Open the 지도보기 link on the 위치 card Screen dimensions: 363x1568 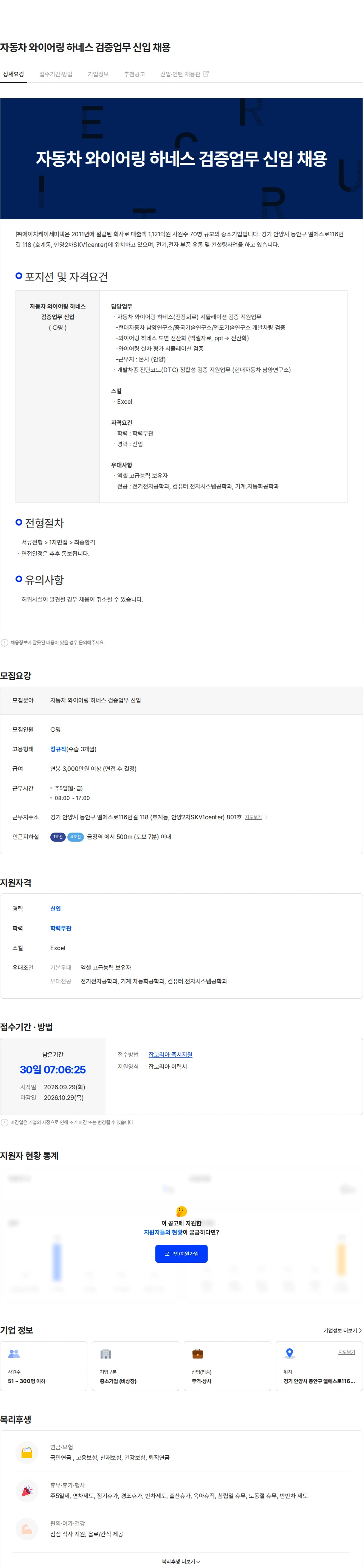[x=347, y=1352]
